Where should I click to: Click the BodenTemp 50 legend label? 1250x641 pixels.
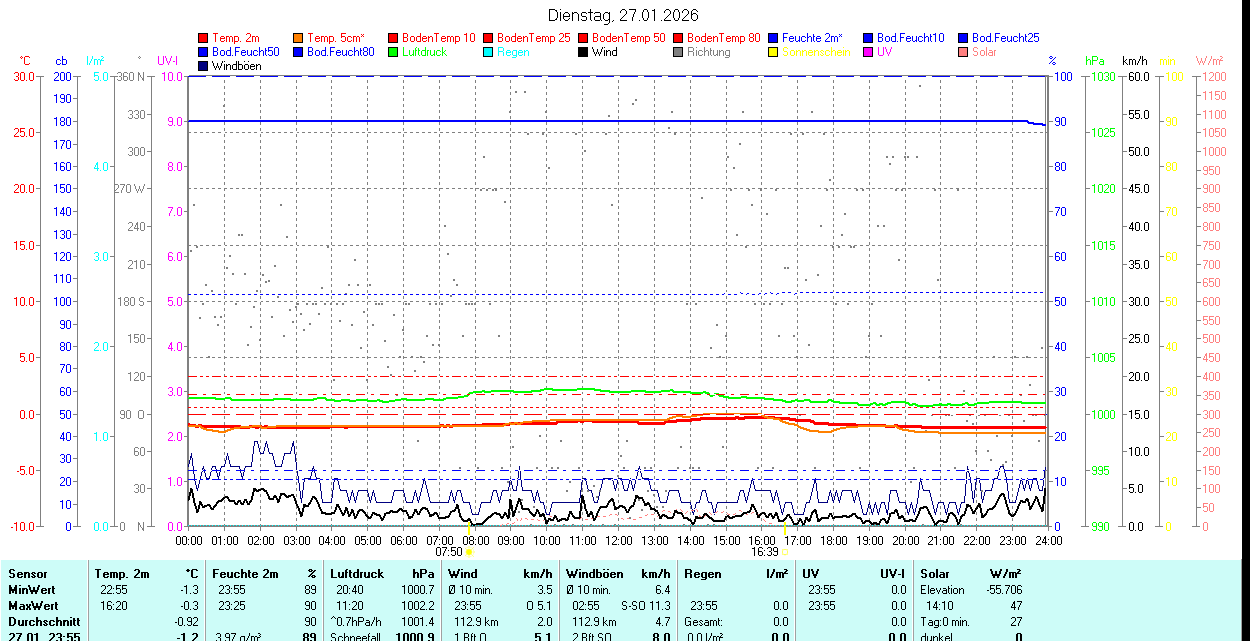[x=628, y=38]
